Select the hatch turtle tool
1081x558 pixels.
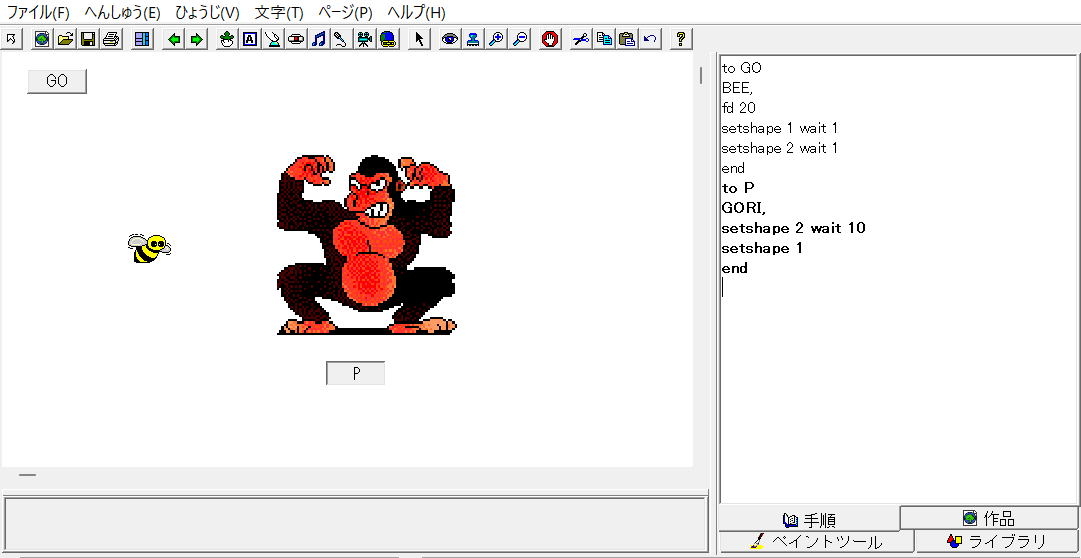tap(227, 39)
